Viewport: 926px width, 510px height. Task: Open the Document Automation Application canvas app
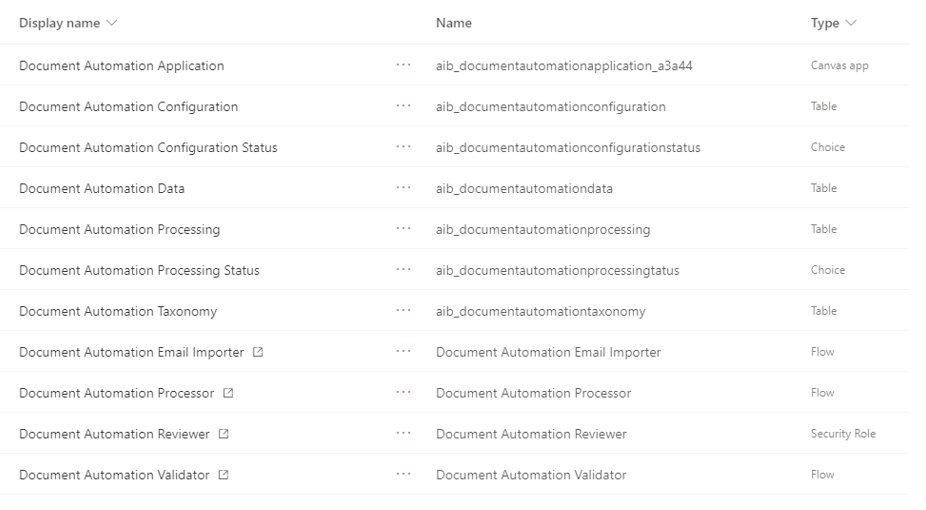click(121, 66)
